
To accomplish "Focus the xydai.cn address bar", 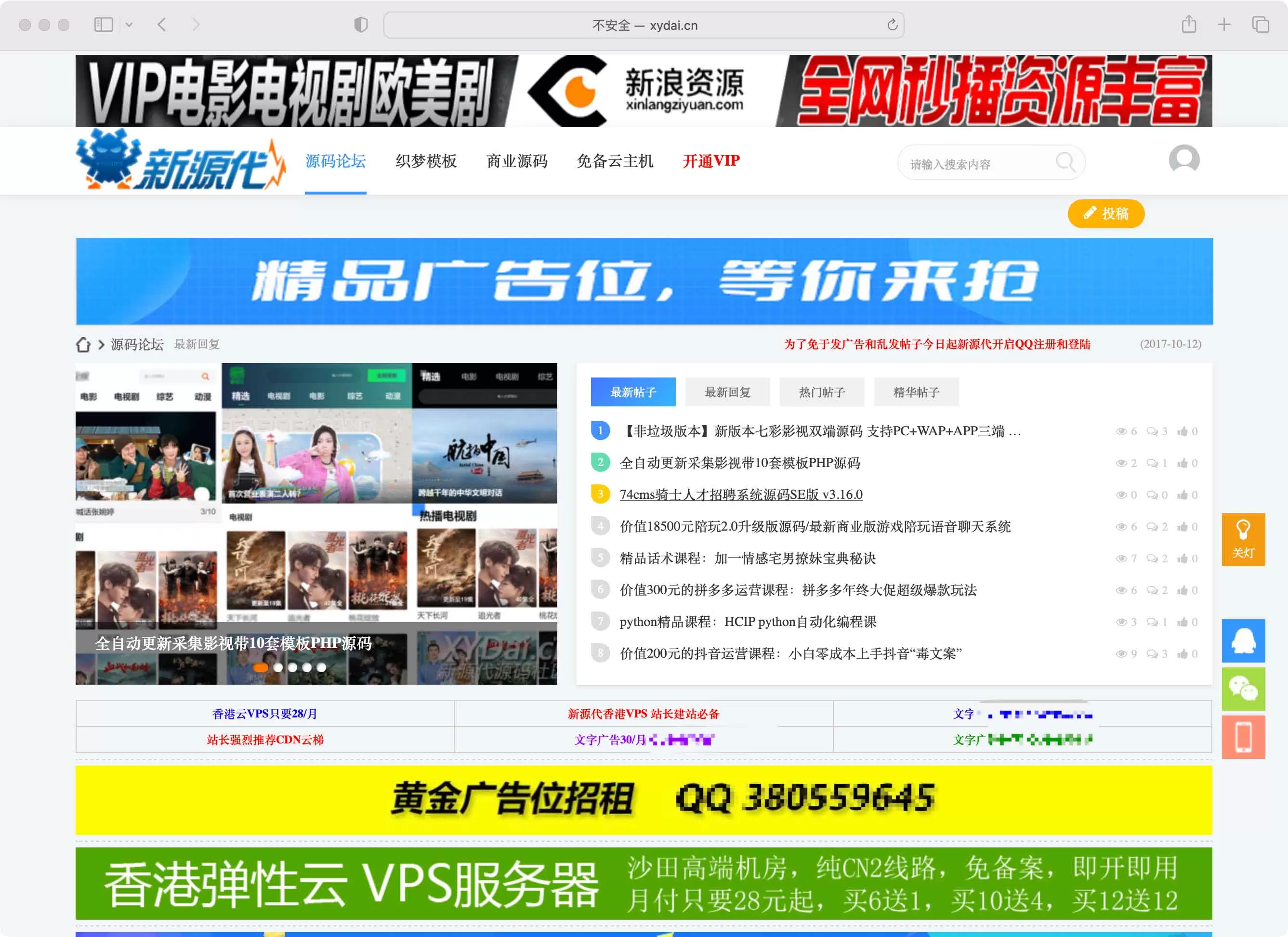I will 644,25.
